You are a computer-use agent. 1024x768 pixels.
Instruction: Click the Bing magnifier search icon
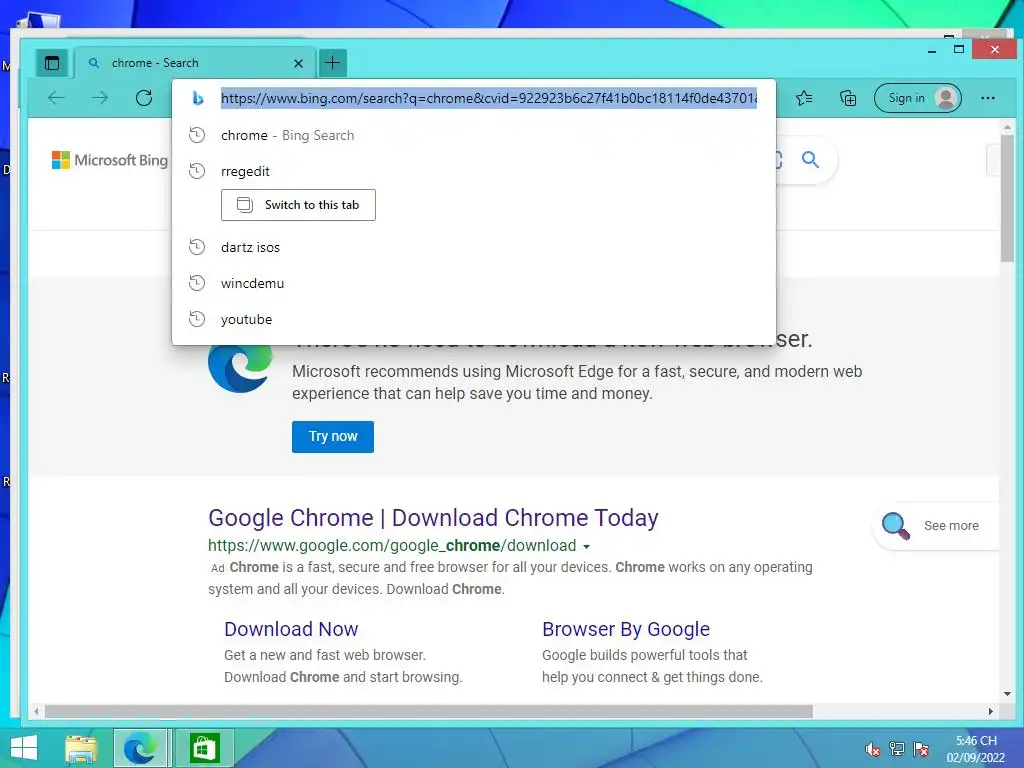[x=810, y=159]
